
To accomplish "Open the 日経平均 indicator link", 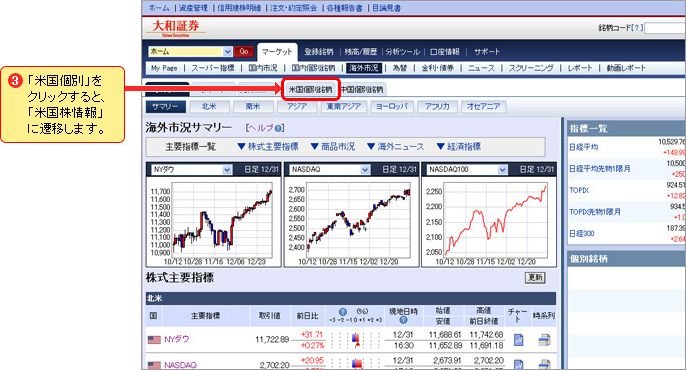I will (x=583, y=147).
